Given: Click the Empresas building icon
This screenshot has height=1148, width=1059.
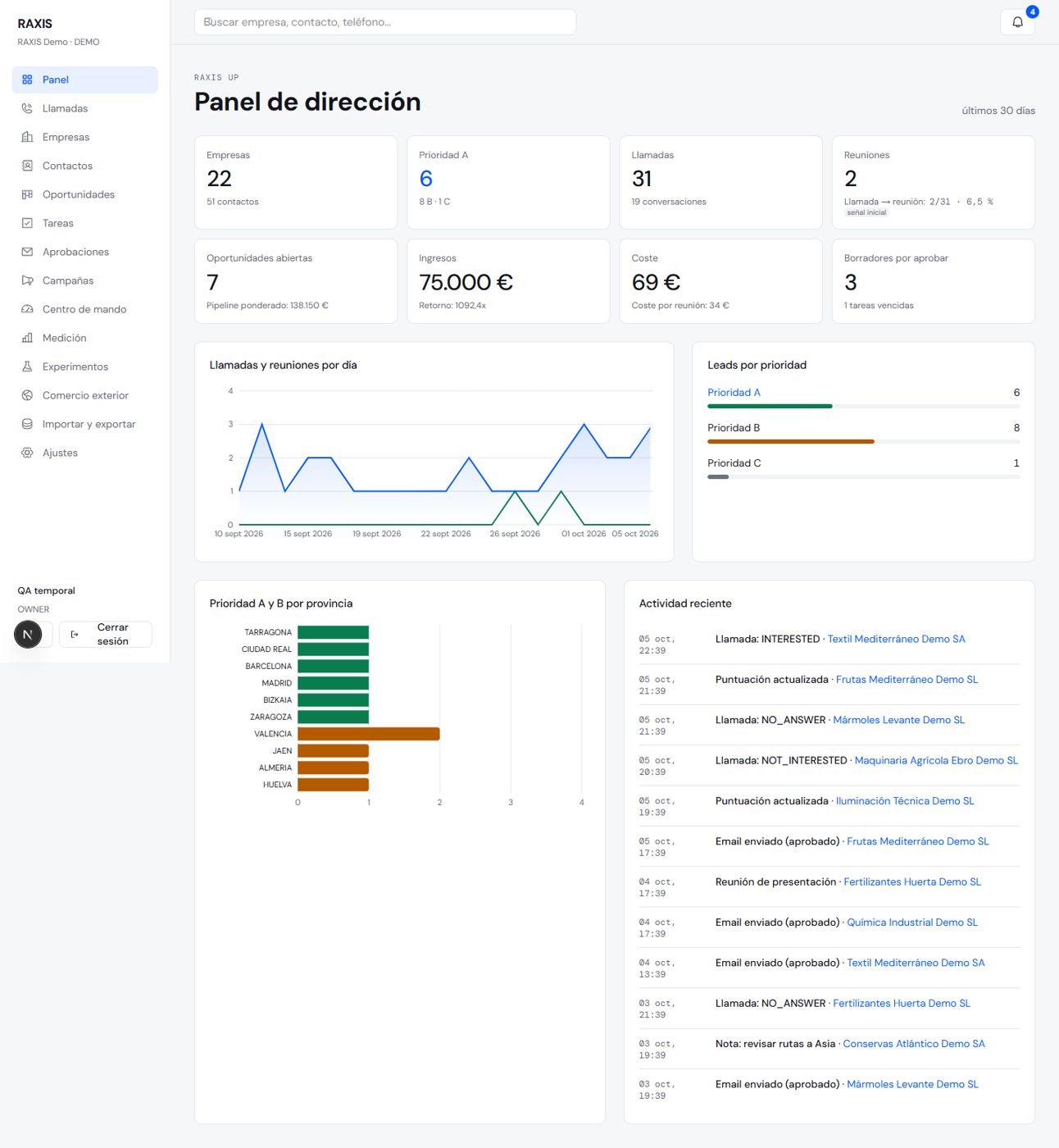Looking at the screenshot, I should tap(27, 137).
